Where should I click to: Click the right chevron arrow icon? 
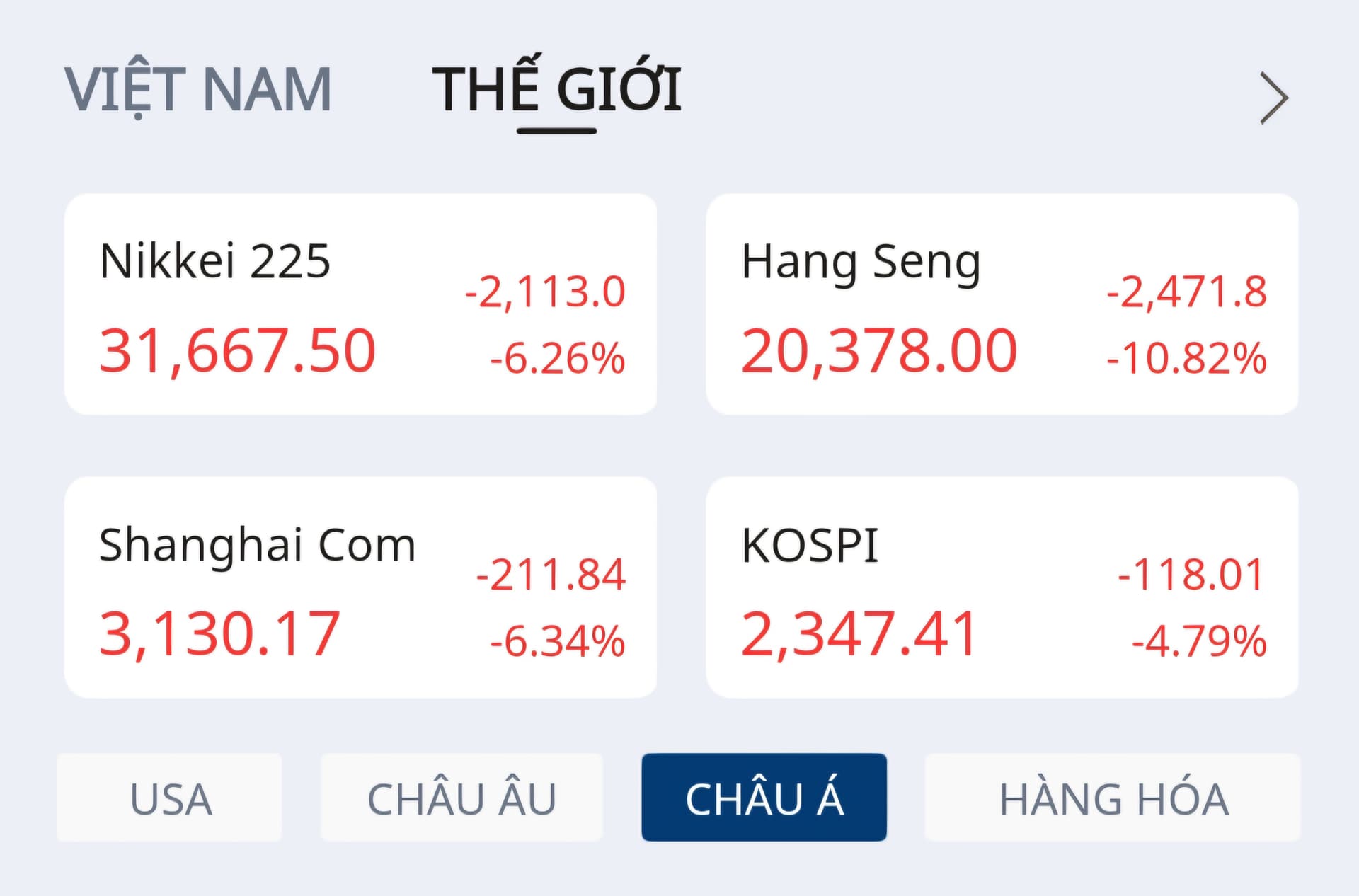pos(1273,98)
